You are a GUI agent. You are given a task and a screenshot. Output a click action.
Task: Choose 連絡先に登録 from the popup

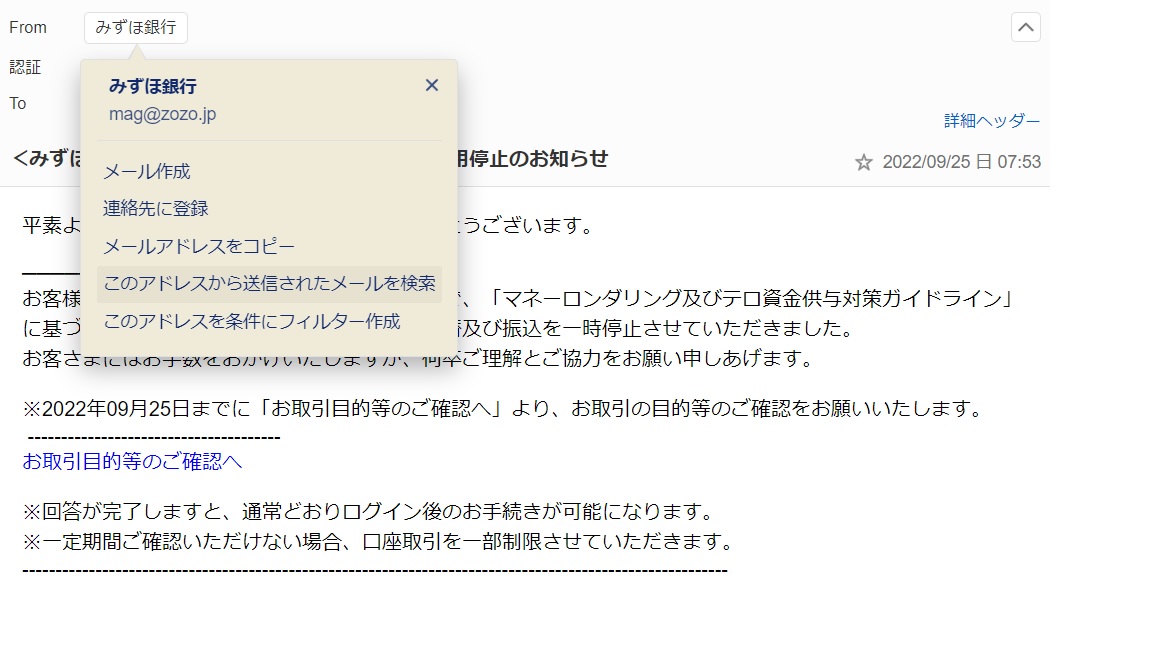click(x=156, y=209)
